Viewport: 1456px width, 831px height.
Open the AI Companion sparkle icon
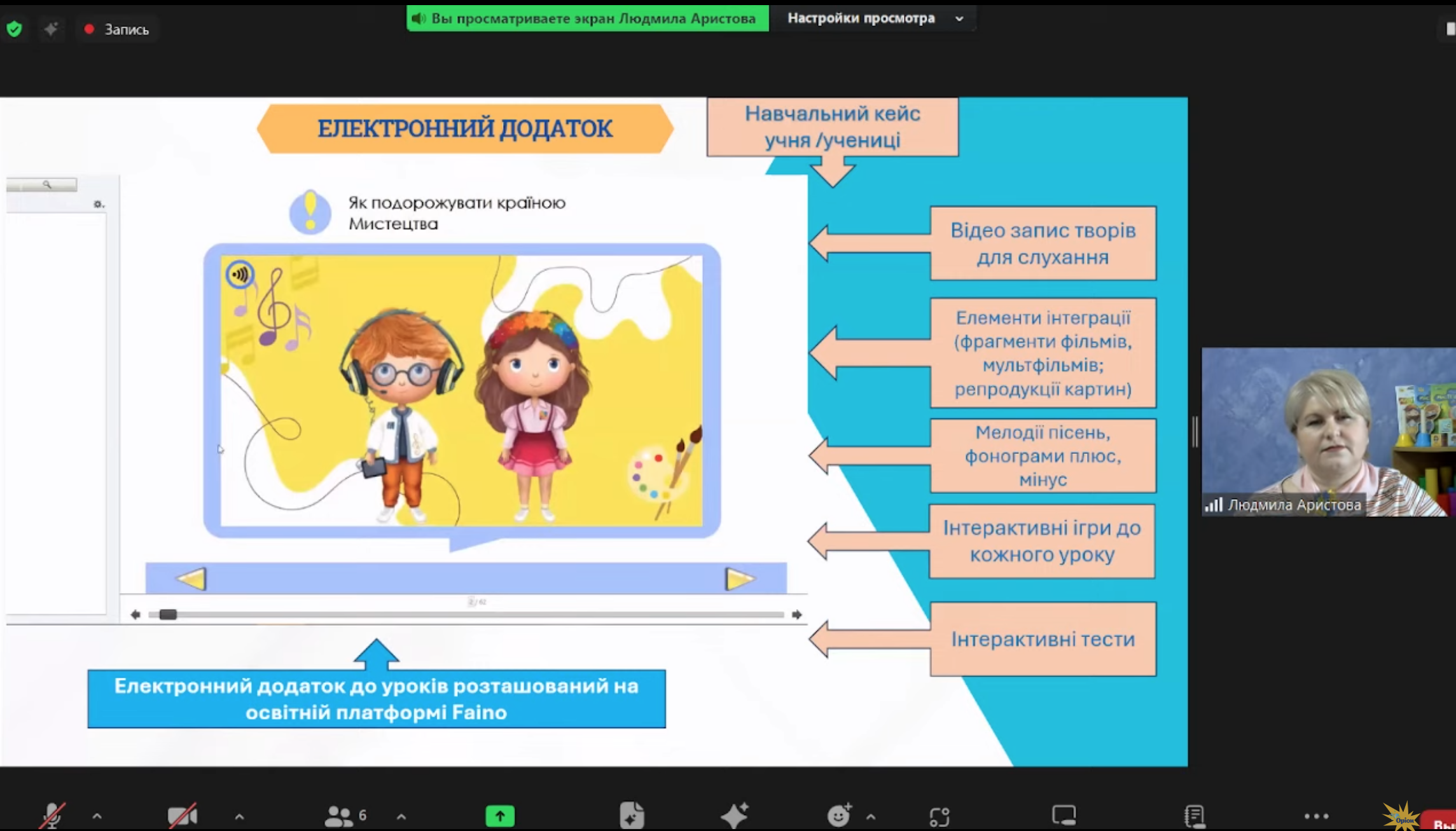tap(735, 815)
